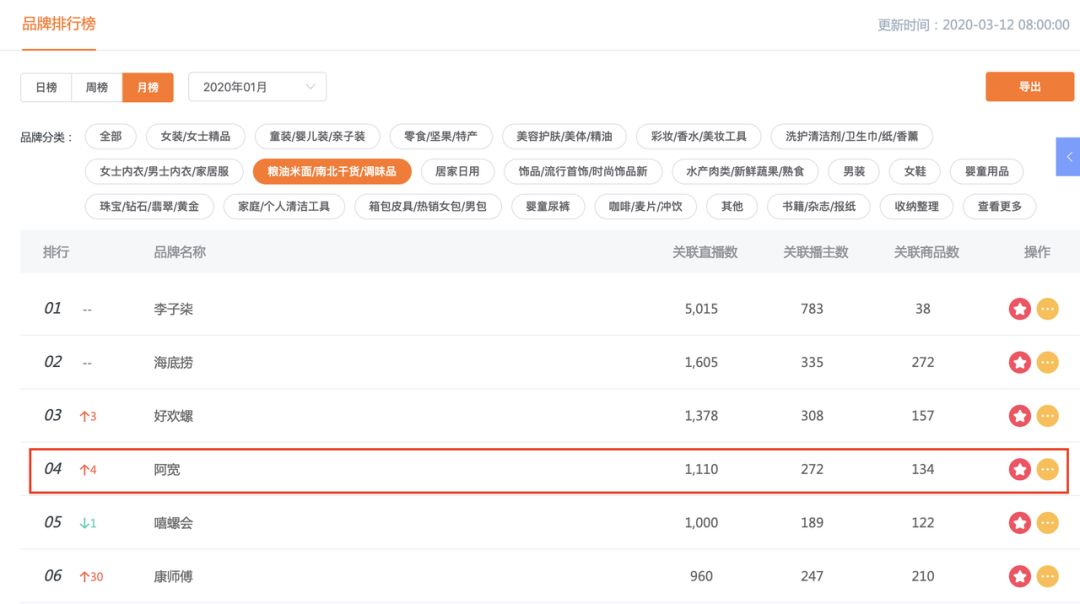Filter by 居家日用 category
Screen dimensions: 1080x604
point(457,171)
